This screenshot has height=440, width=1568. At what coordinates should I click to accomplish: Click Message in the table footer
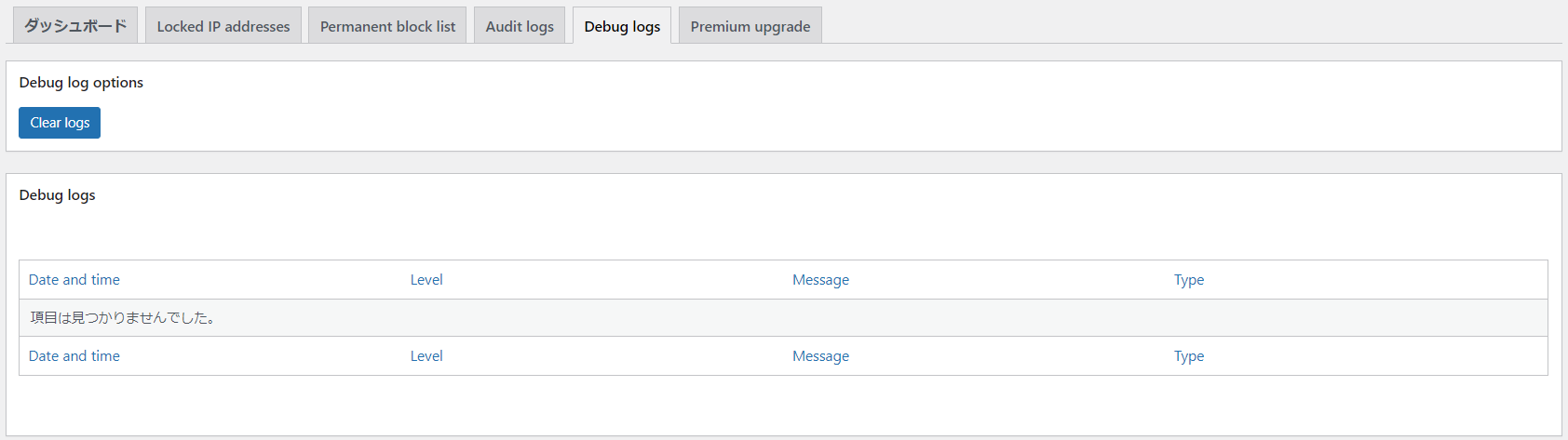tap(820, 356)
